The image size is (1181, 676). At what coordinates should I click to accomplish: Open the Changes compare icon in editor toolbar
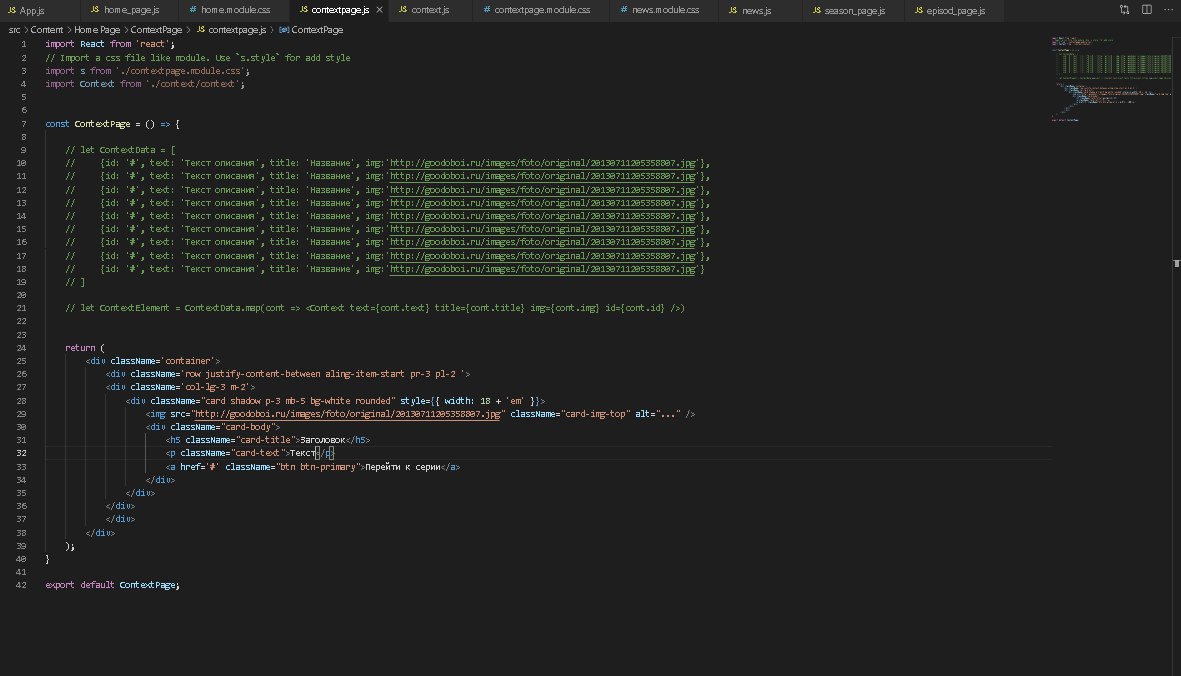tap(1124, 10)
